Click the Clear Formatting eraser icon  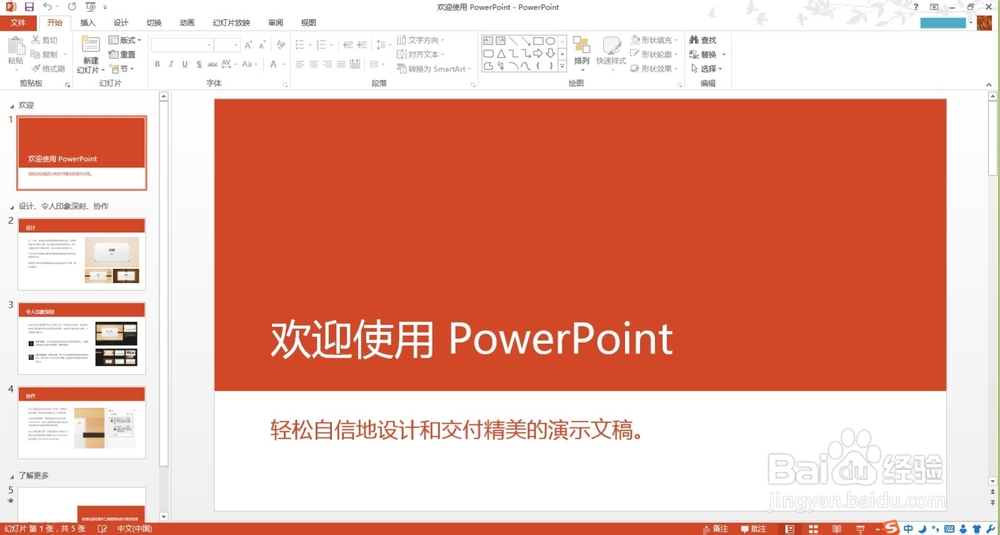pos(281,45)
